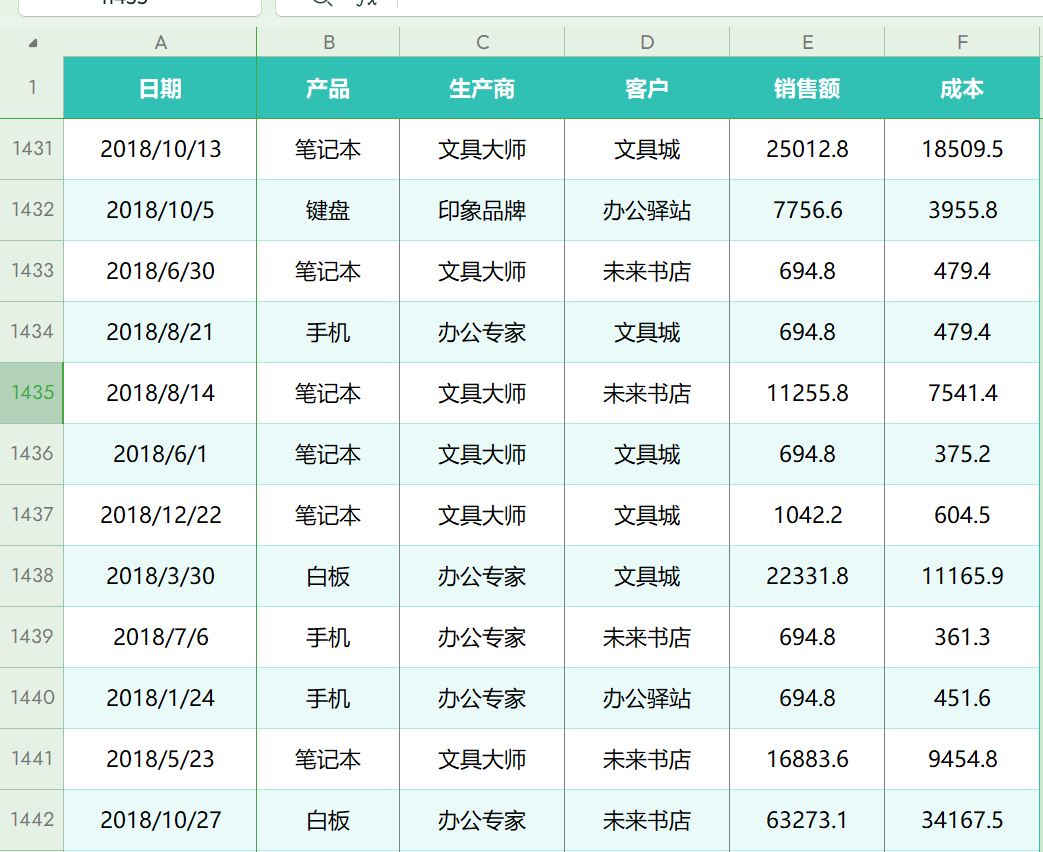Select date cell 2018/10/27
The height and width of the screenshot is (852, 1043).
pos(160,820)
